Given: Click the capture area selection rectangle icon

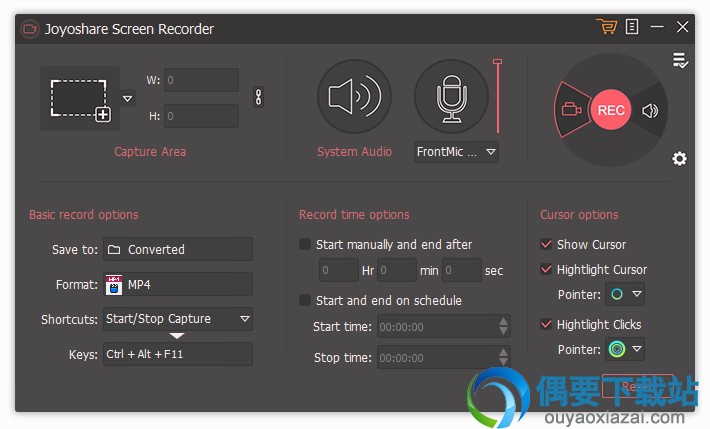Looking at the screenshot, I should tap(80, 99).
